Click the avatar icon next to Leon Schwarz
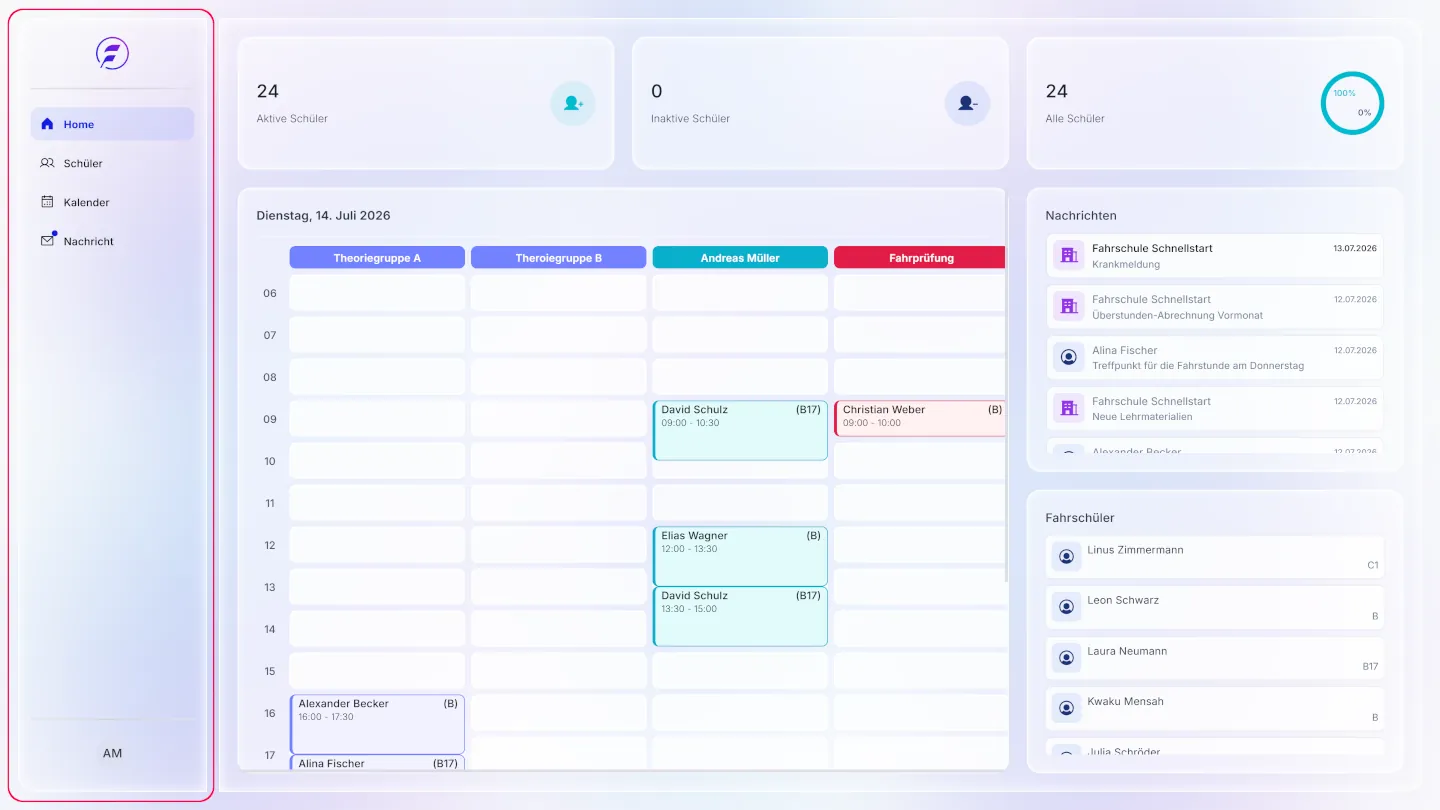Screen dimensions: 1440x810 1067,606
